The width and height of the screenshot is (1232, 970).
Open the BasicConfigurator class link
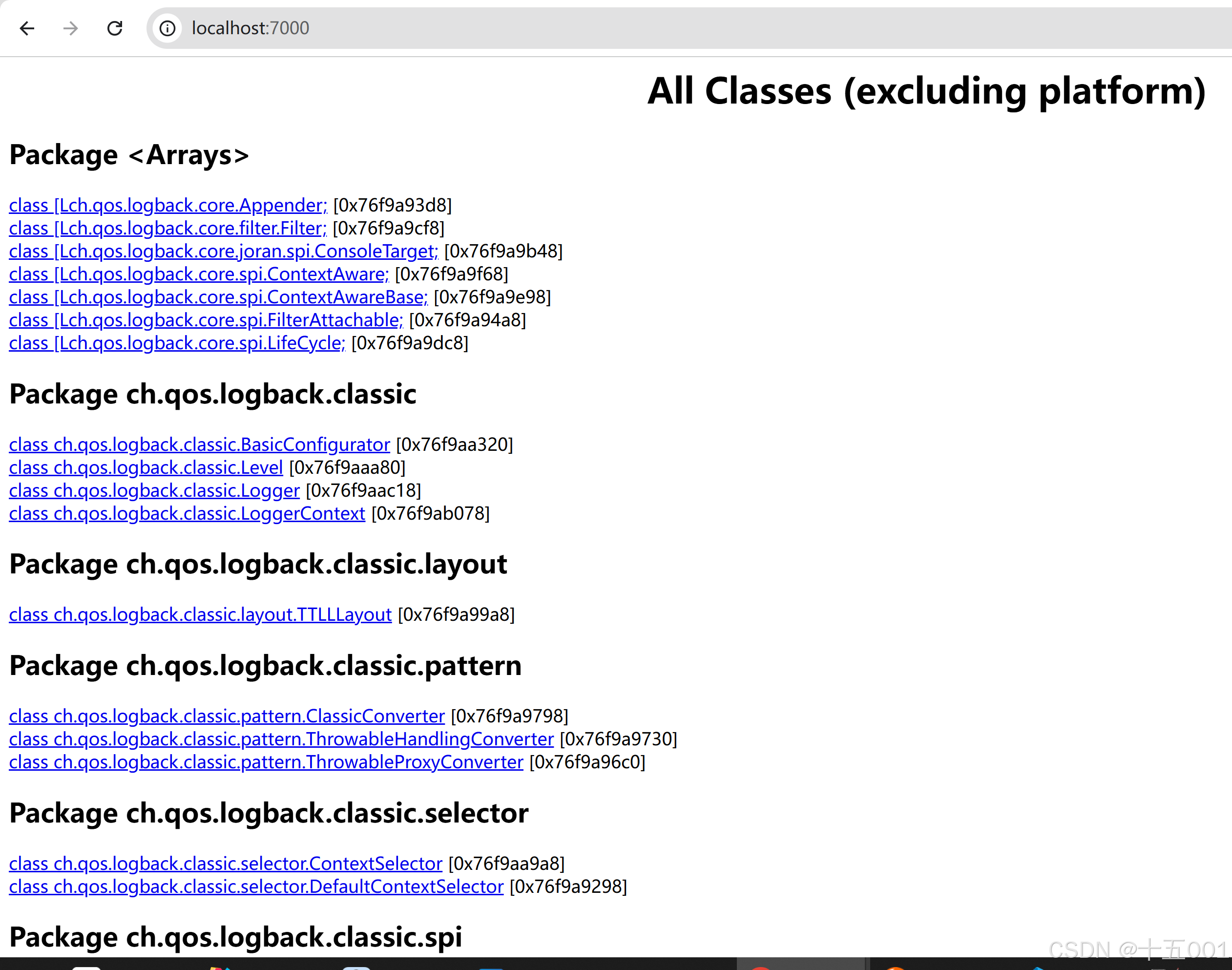199,444
